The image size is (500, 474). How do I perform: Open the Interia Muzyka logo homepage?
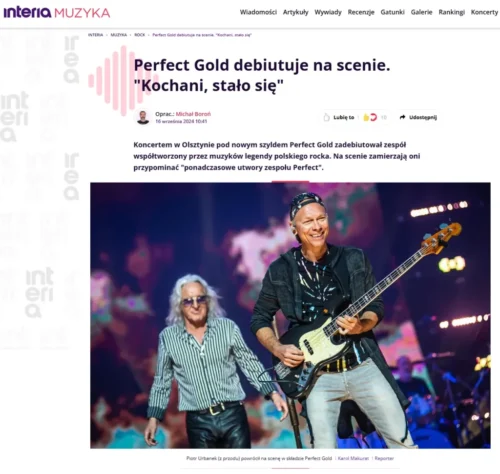click(57, 13)
